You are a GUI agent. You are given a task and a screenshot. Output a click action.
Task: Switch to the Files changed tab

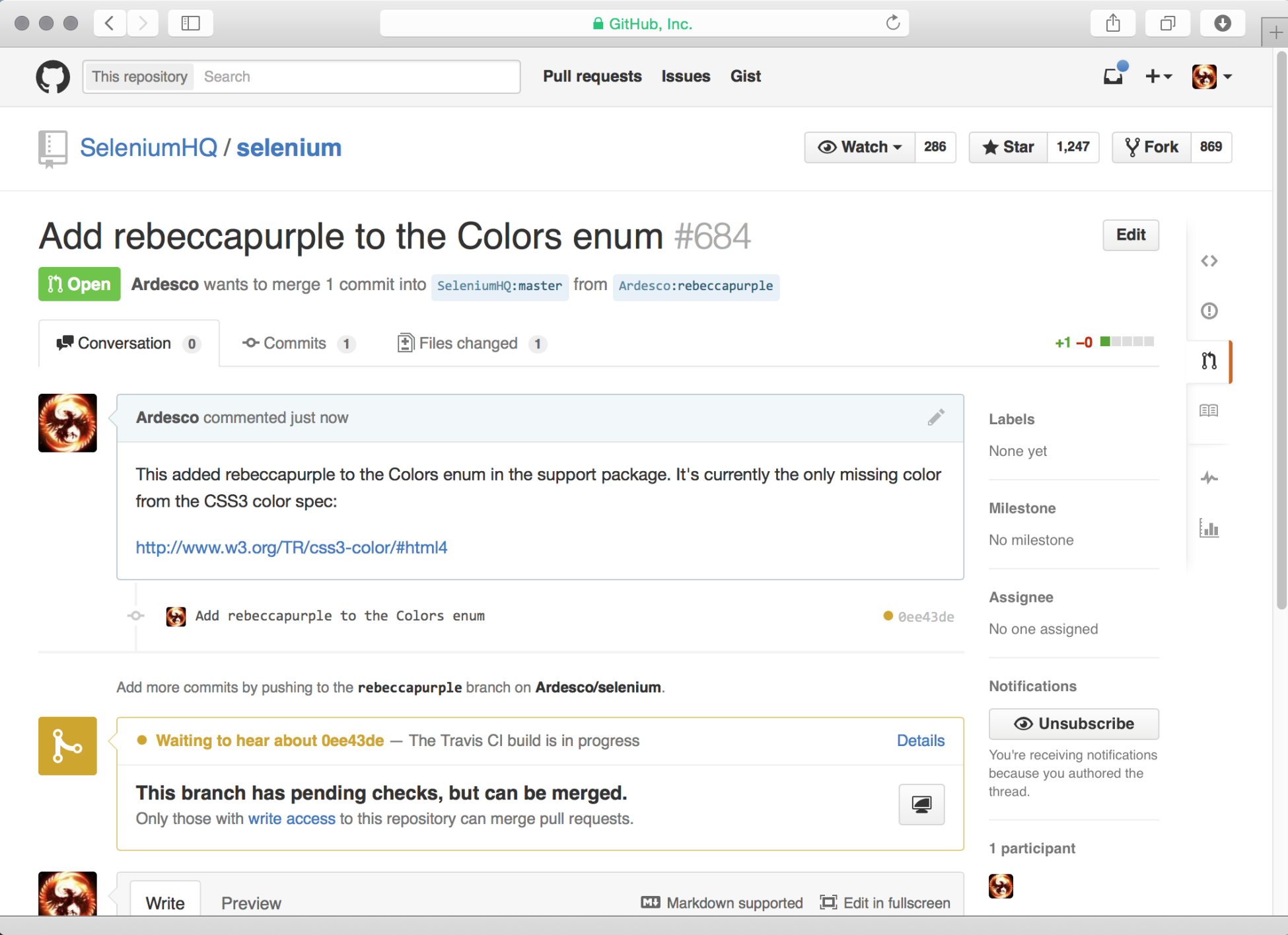tap(472, 344)
